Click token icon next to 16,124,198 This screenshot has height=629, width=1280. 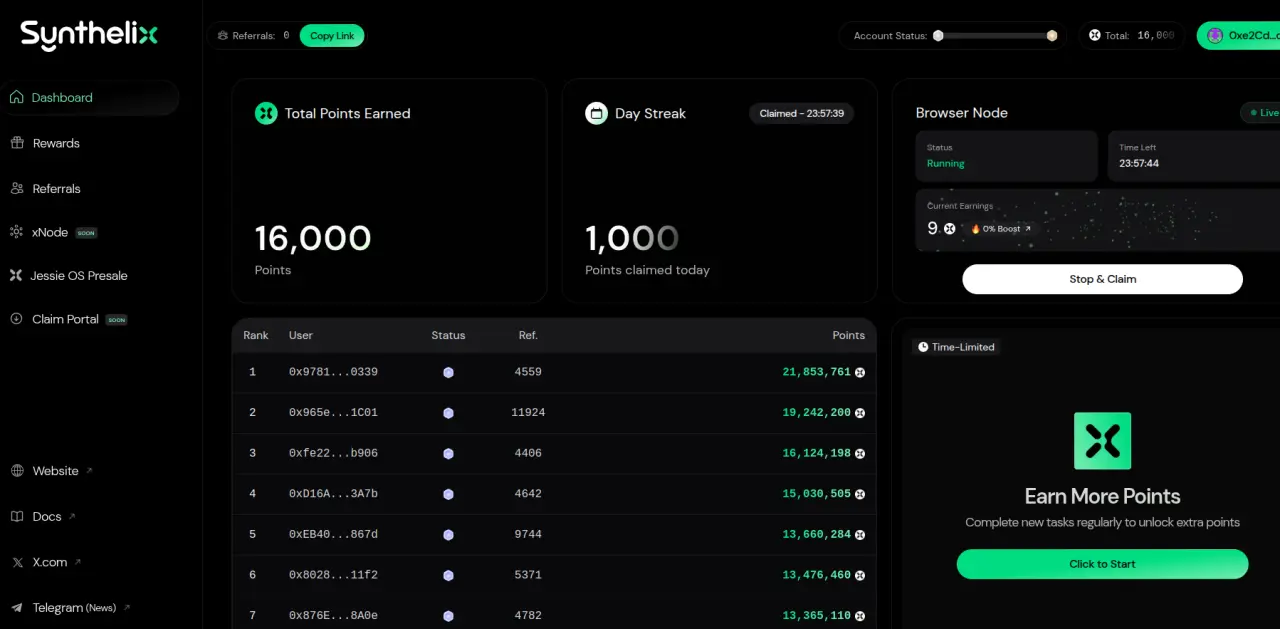(860, 453)
